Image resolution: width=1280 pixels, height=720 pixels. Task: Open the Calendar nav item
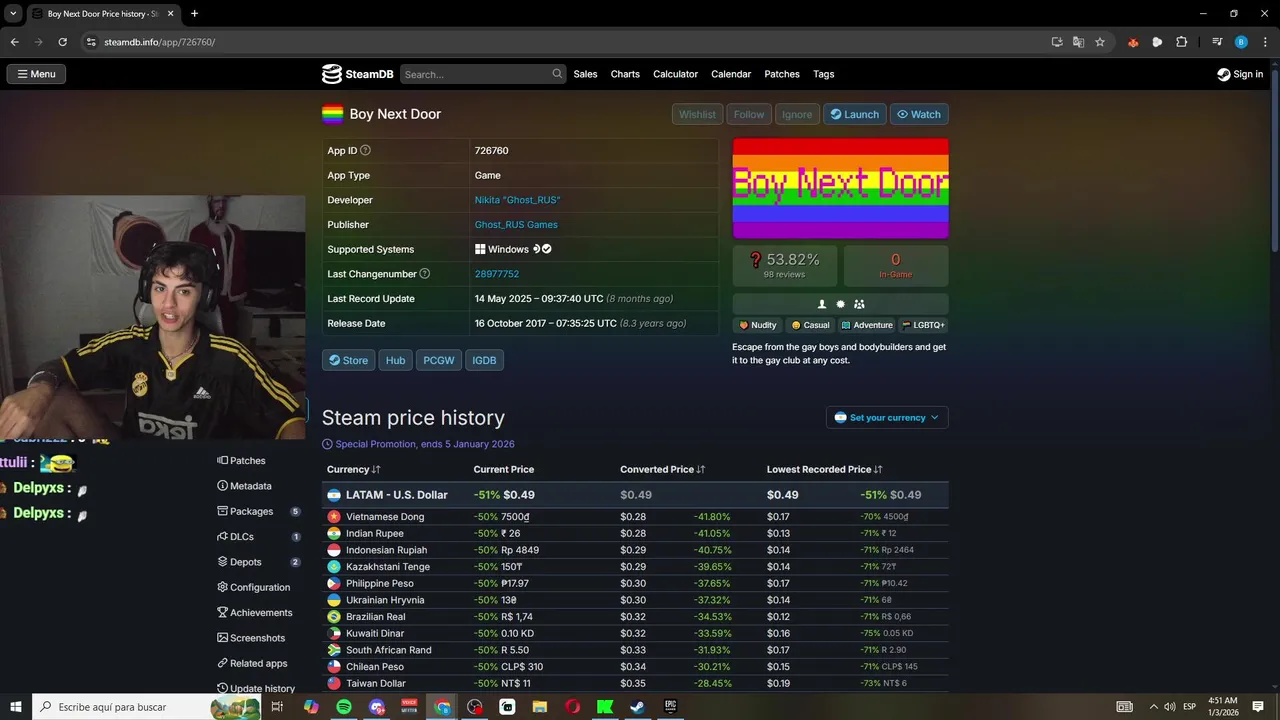pyautogui.click(x=731, y=74)
